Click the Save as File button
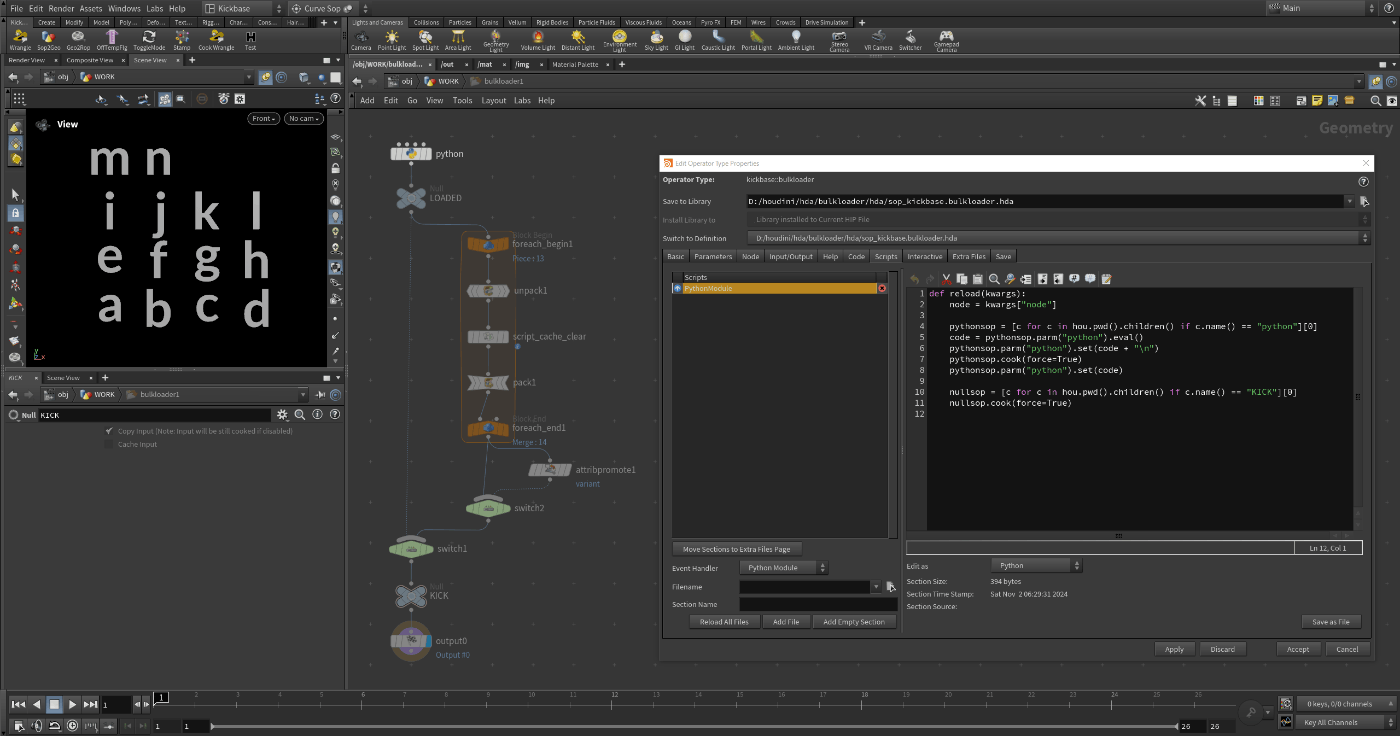The width and height of the screenshot is (1400, 736). [x=1331, y=622]
